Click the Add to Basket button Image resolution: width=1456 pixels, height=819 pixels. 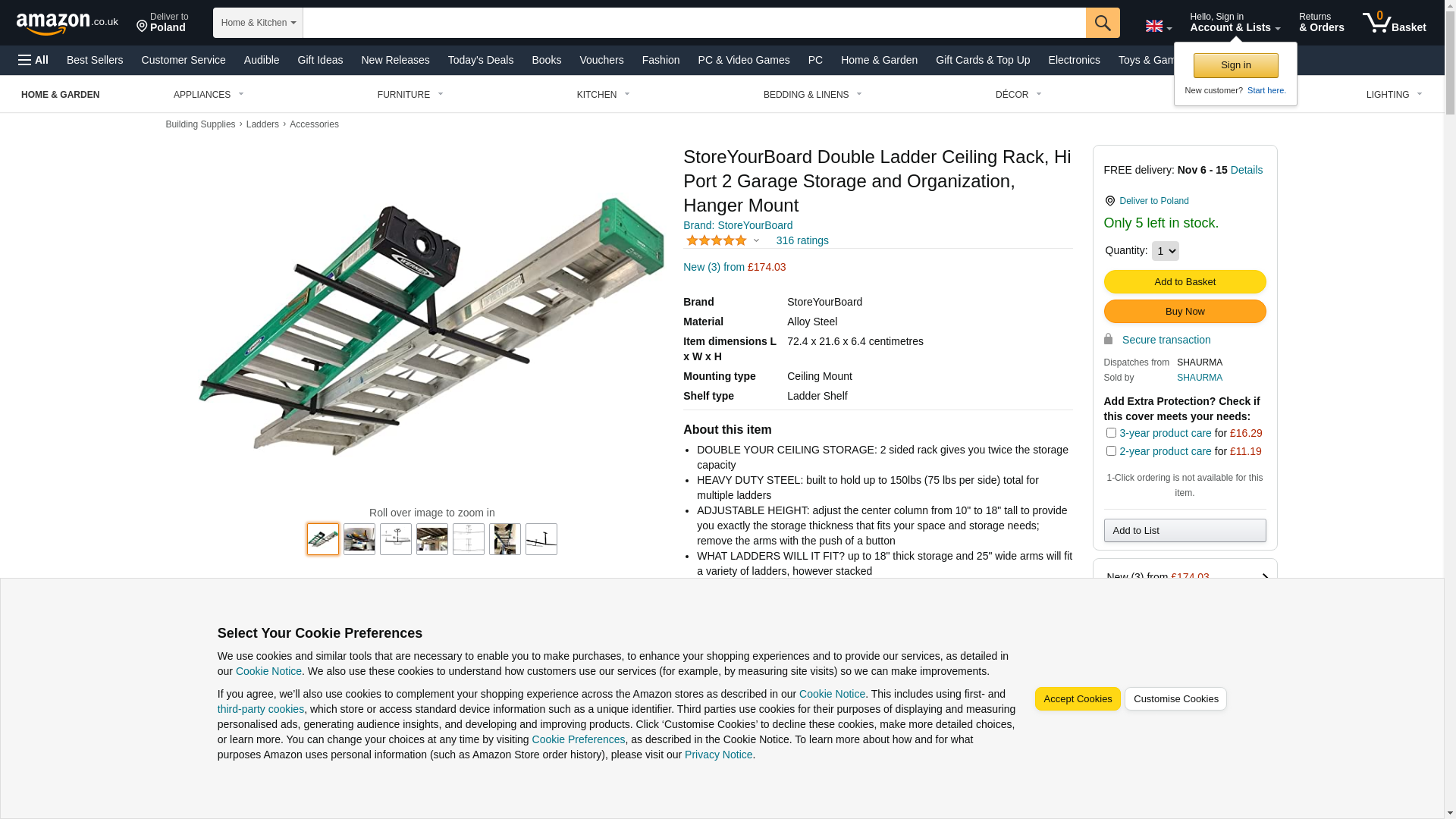click(1185, 282)
